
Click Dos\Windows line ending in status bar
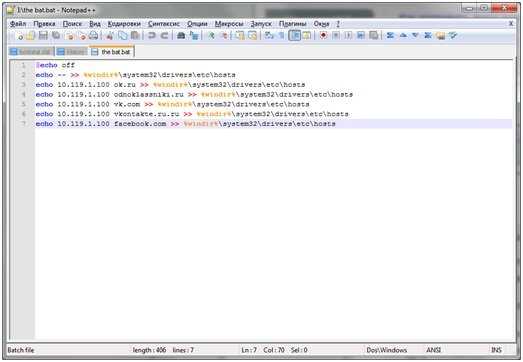387,350
